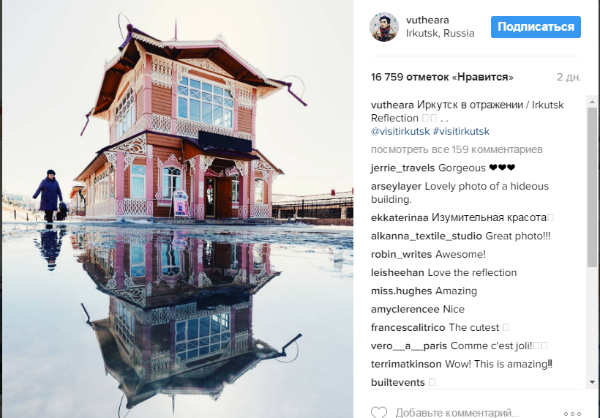This screenshot has height=418, width=600.
Task: Open the 2 дн. post timestamp
Action: pyautogui.click(x=569, y=77)
